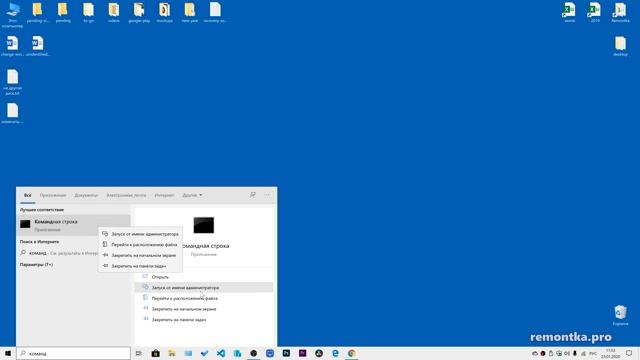Select the "2019" Excel file on desktop
Viewport: 640px width, 360px height.
[x=595, y=12]
